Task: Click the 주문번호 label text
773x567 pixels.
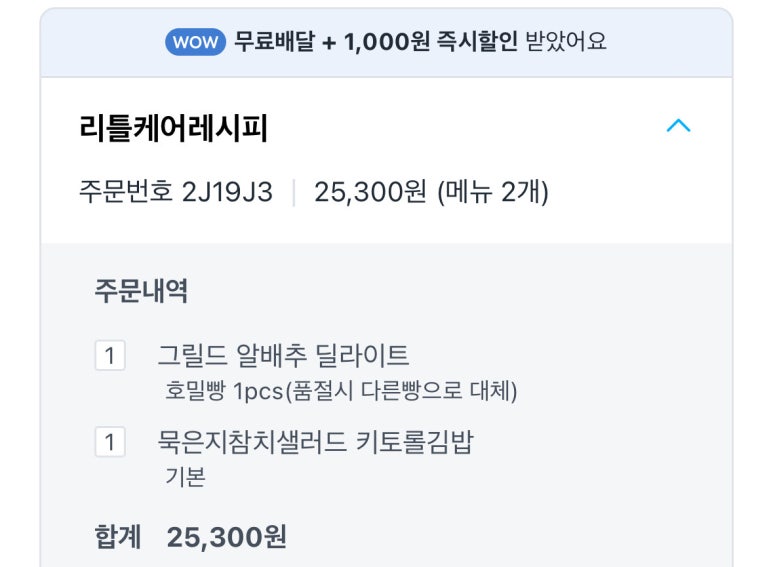Action: pos(126,191)
